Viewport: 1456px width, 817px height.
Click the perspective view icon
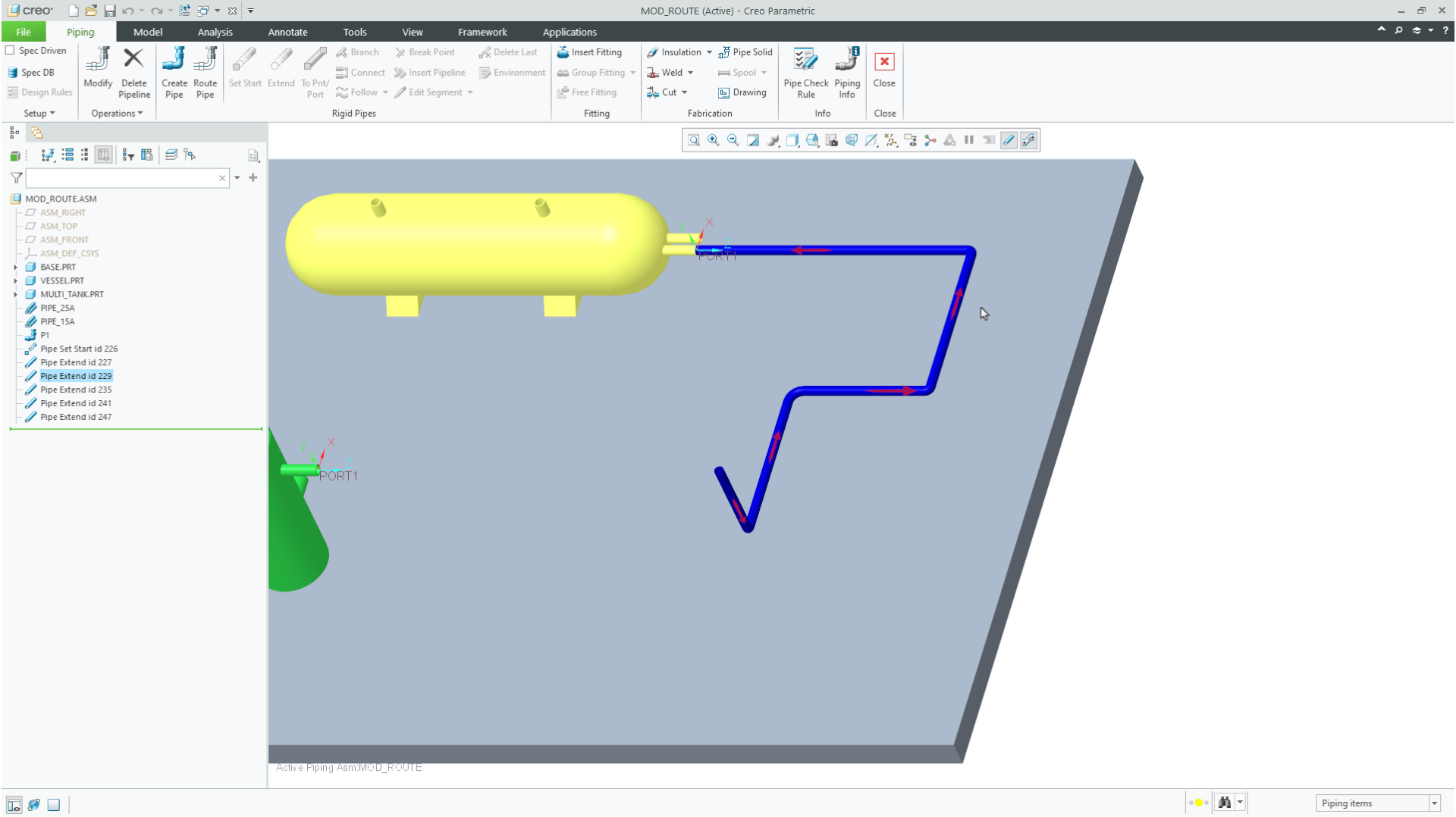coord(851,140)
